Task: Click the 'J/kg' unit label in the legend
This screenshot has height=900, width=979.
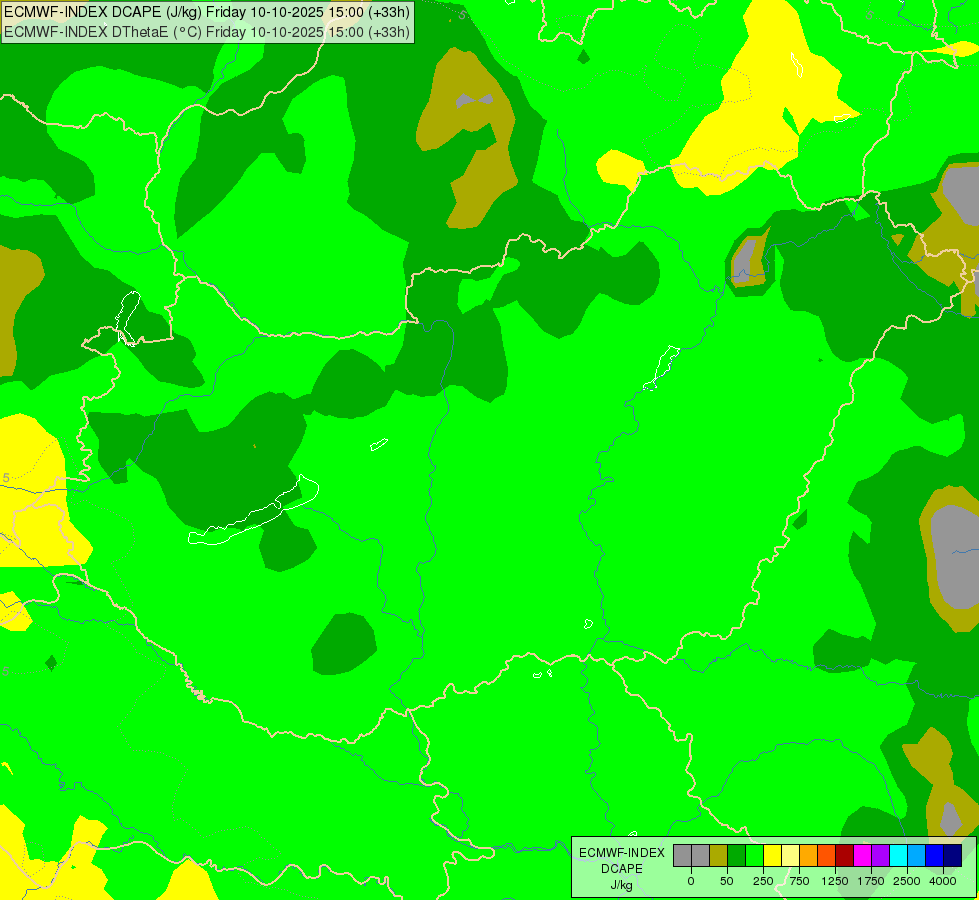Action: [622, 885]
